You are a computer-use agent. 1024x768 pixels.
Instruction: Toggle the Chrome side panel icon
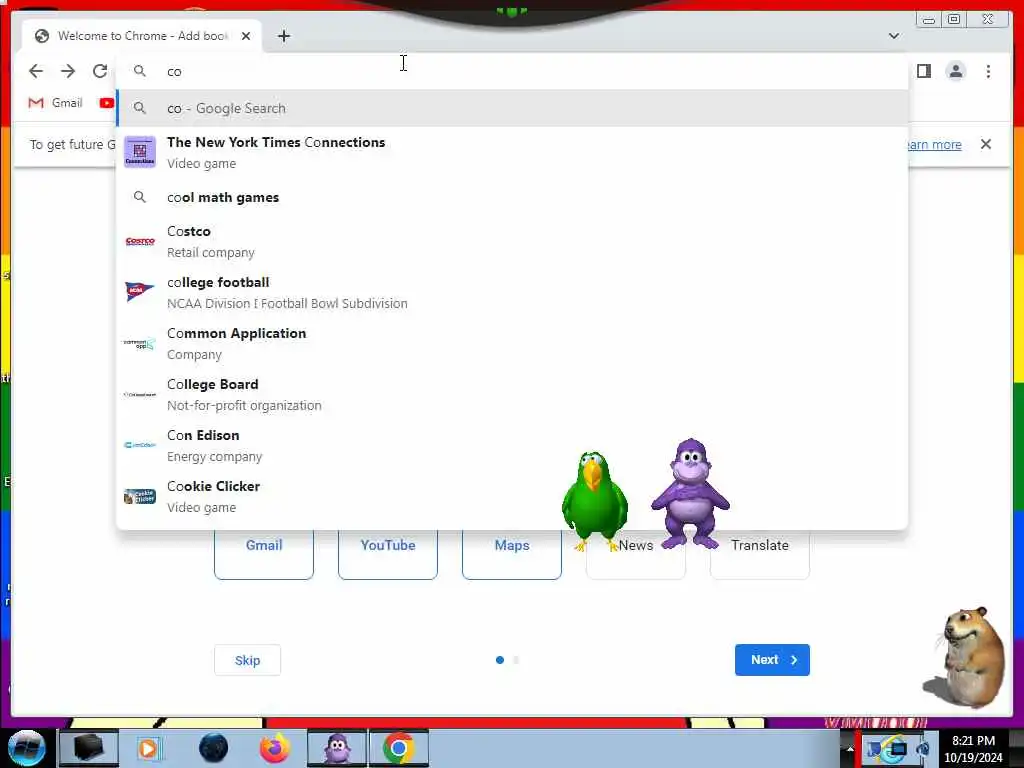(923, 71)
